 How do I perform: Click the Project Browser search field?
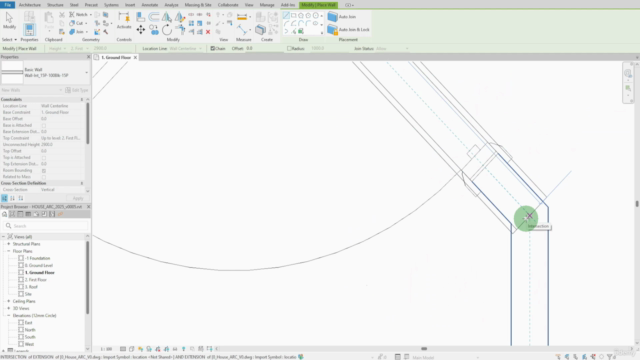(45, 226)
